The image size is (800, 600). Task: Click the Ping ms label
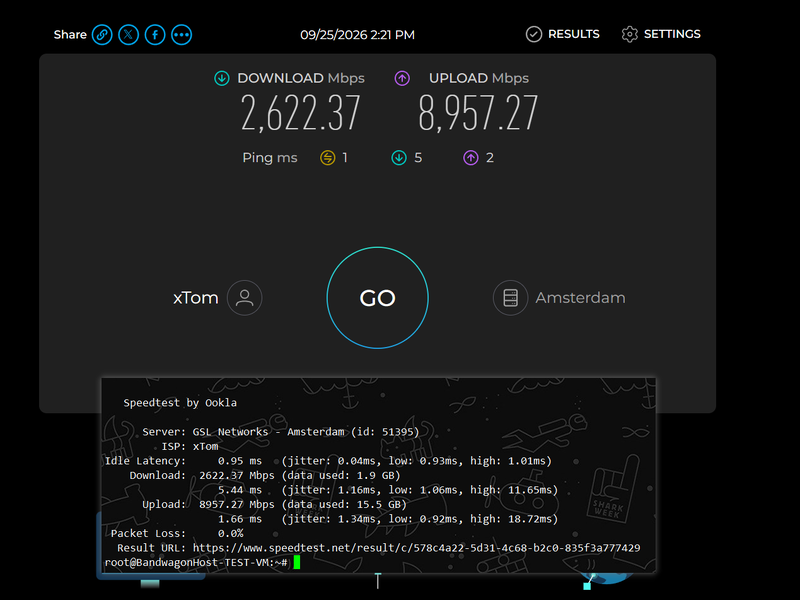click(x=270, y=158)
